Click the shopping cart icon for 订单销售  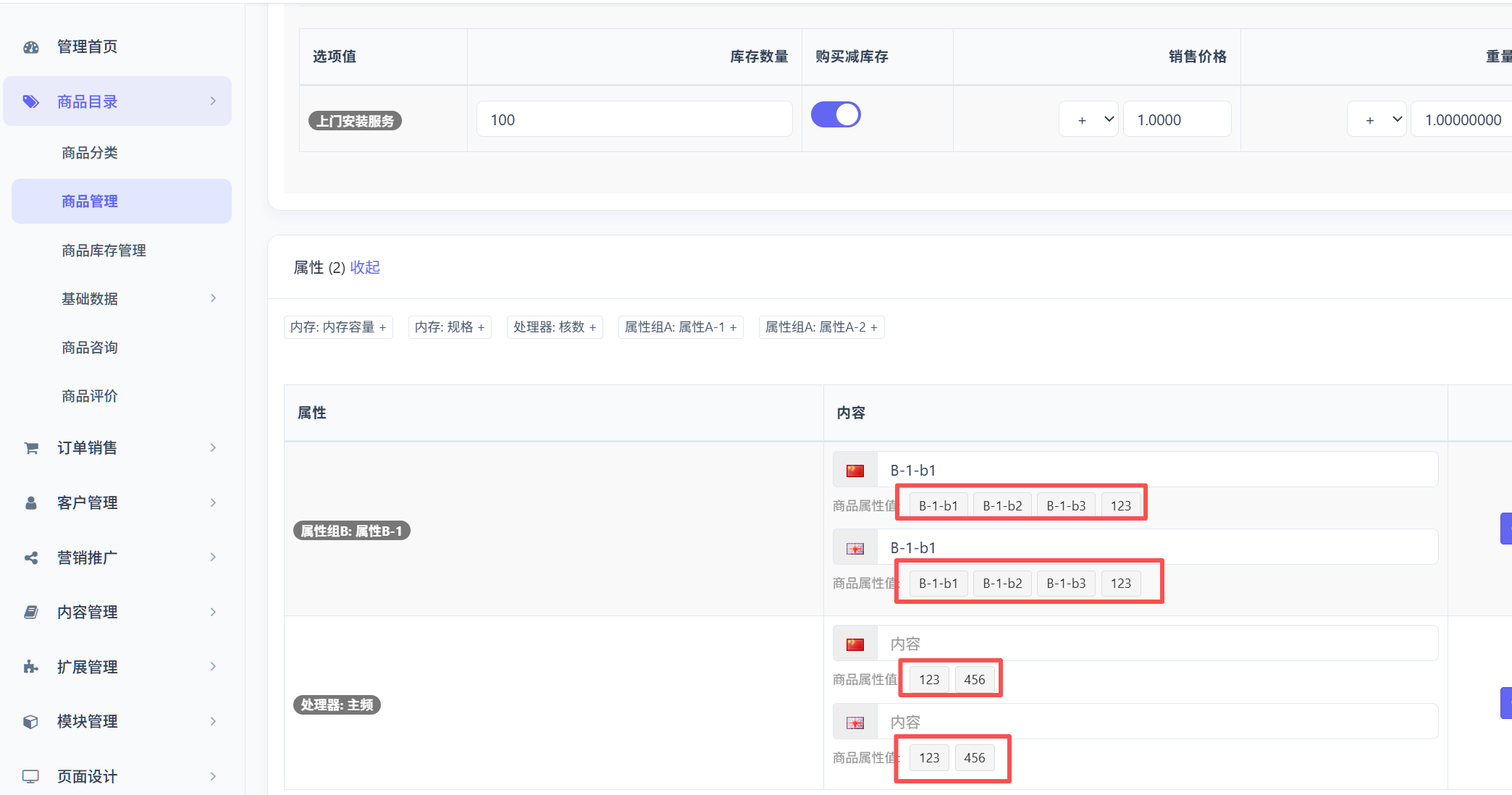point(31,448)
